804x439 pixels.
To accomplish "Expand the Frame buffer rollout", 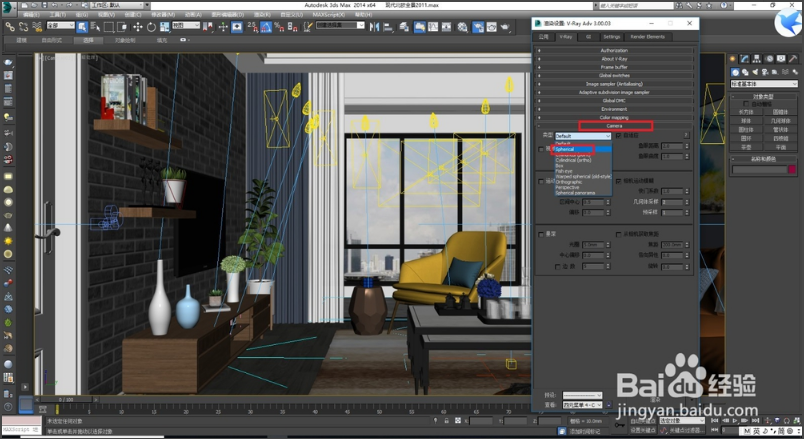I will (614, 67).
